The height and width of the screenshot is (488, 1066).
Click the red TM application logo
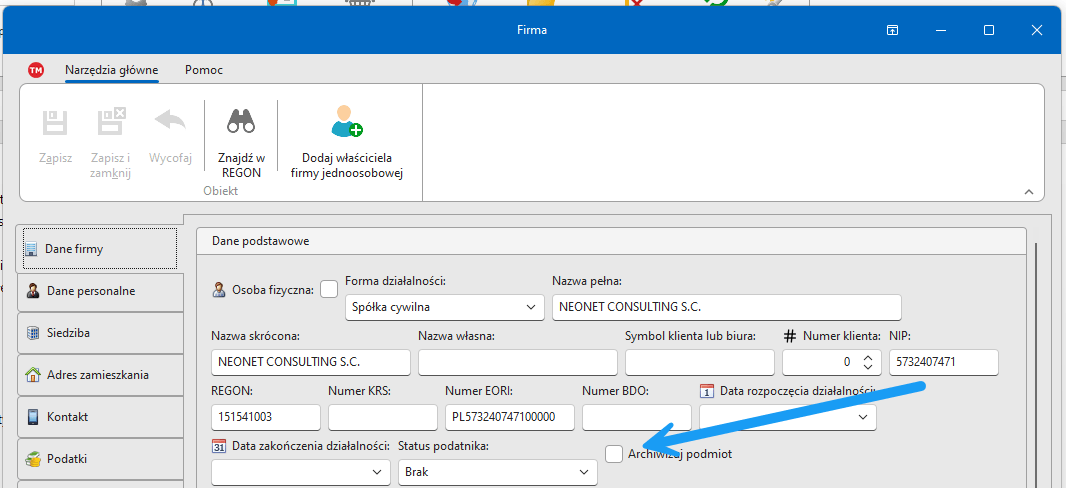[36, 70]
